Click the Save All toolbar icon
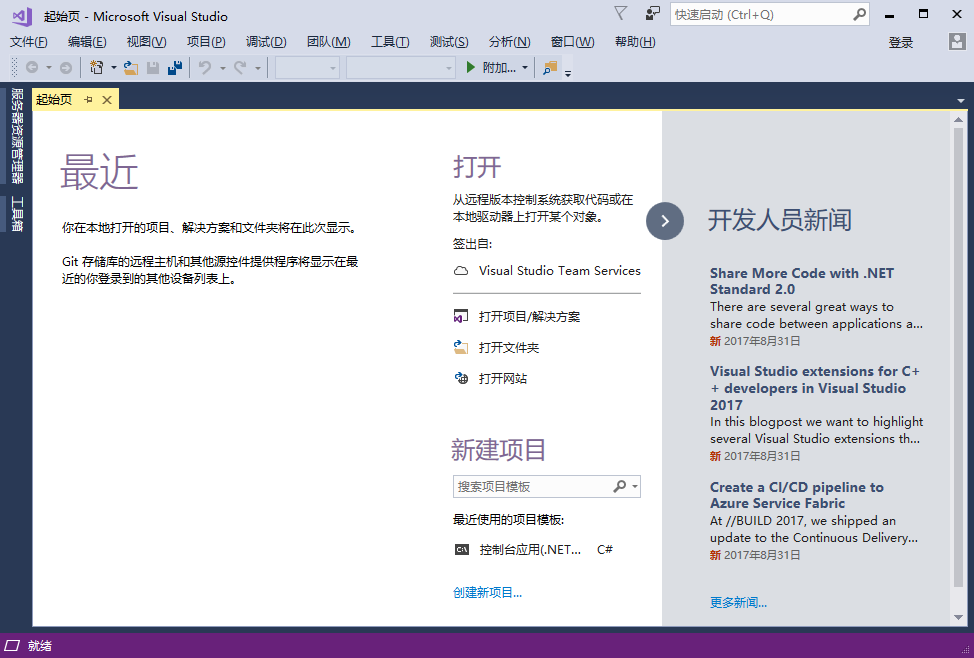This screenshot has width=974, height=658. [x=175, y=67]
